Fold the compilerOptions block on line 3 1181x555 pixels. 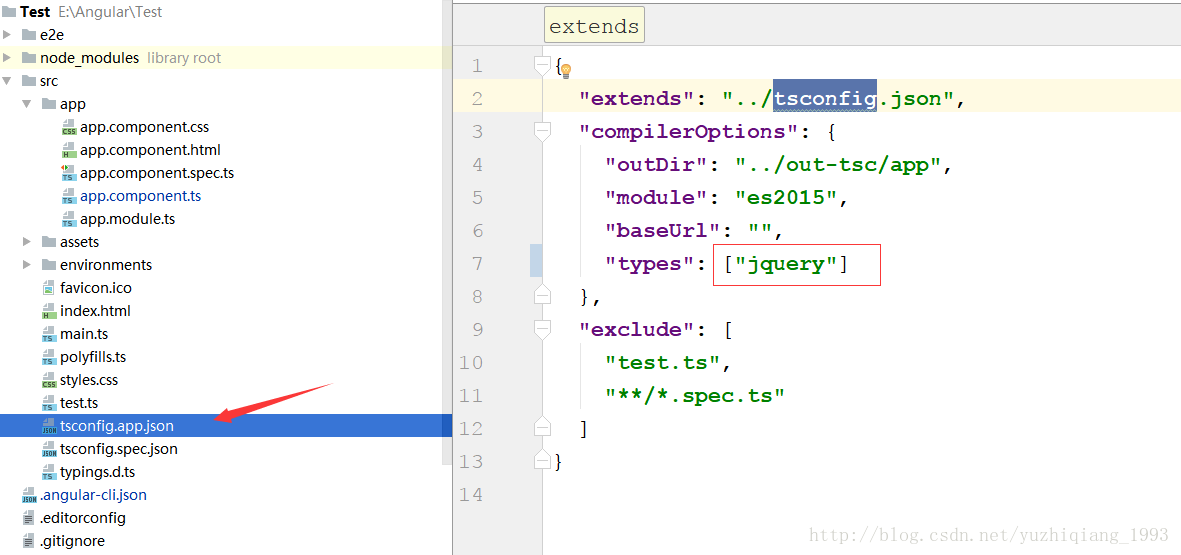coord(542,132)
